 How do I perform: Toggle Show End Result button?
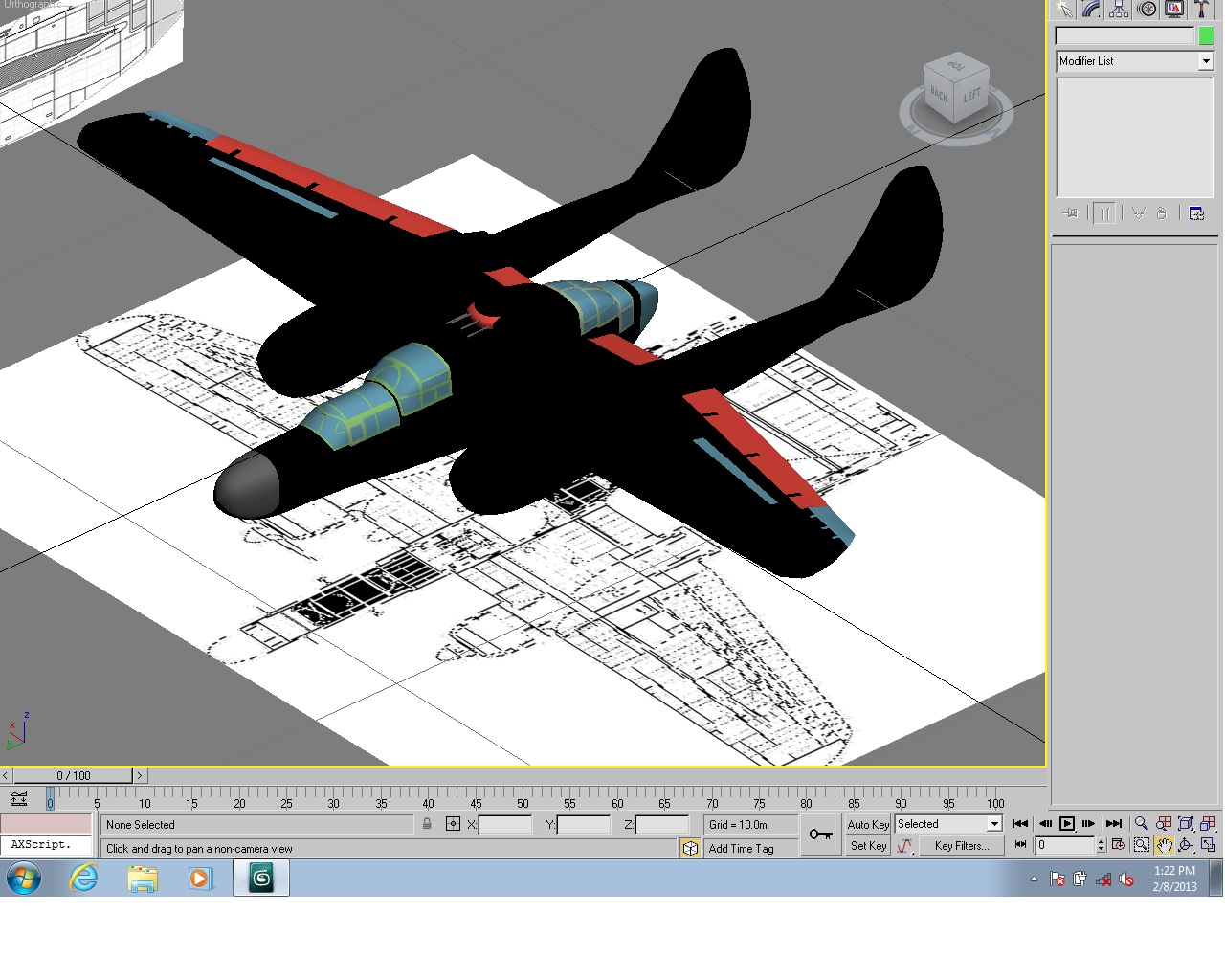coord(1104,213)
